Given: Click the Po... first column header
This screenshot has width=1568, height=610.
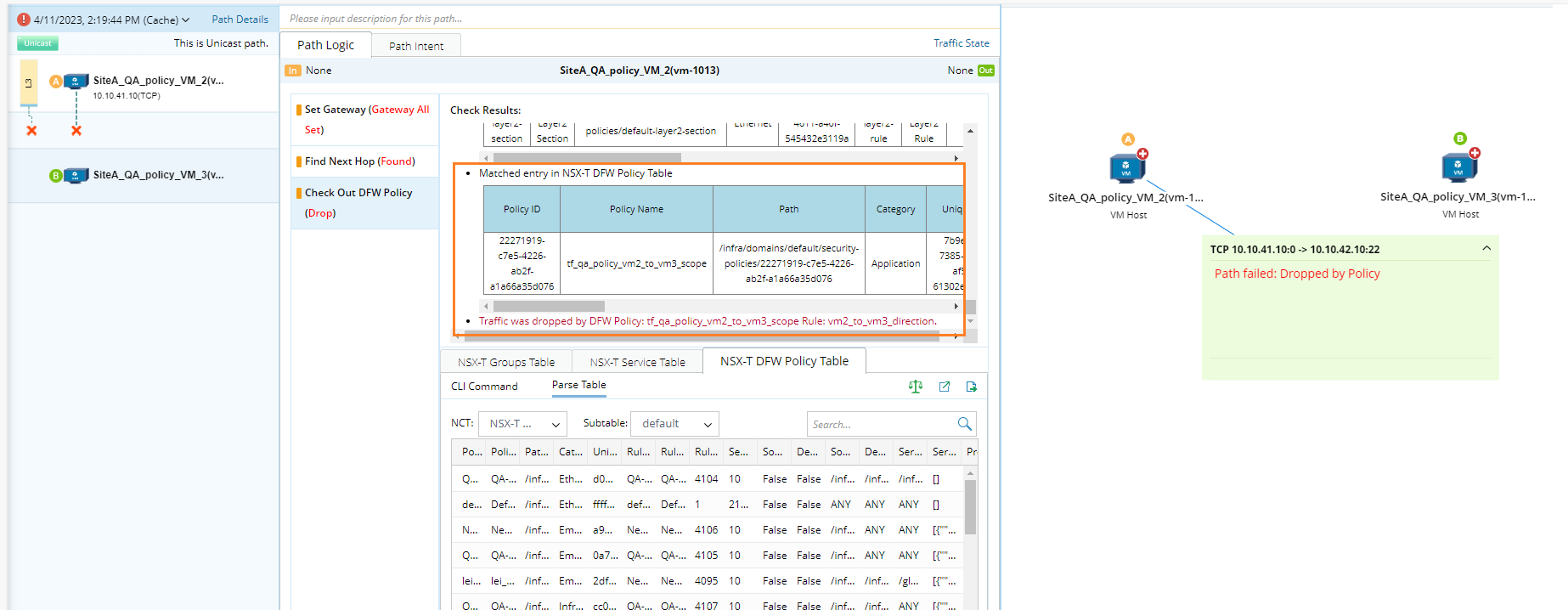Looking at the screenshot, I should click(471, 452).
